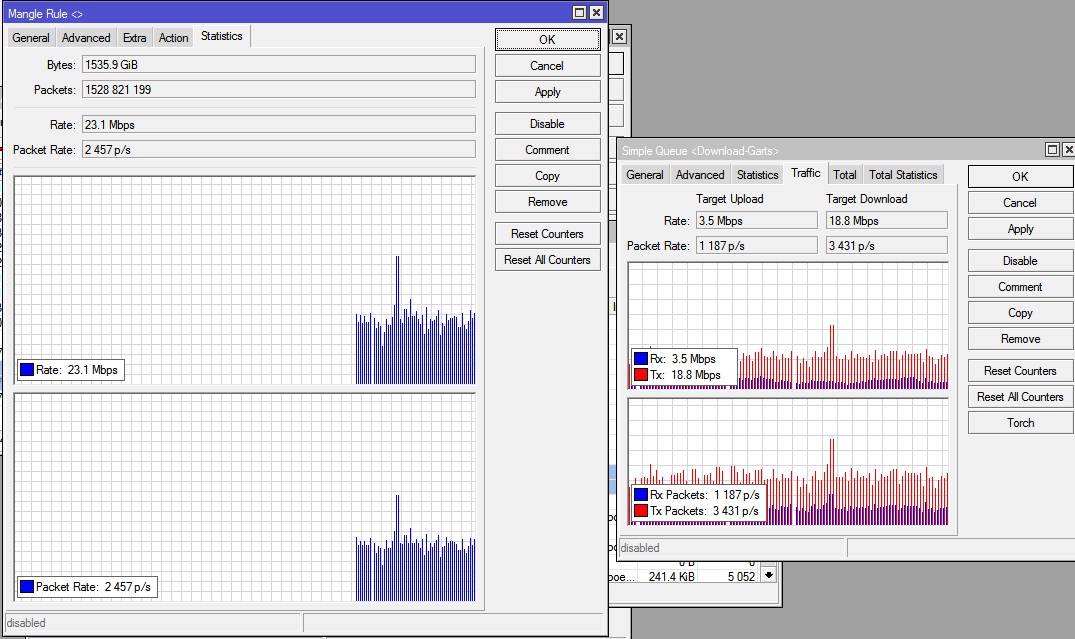Open Total tab in Simple Queue
Image resolution: width=1075 pixels, height=639 pixels.
pyautogui.click(x=845, y=175)
